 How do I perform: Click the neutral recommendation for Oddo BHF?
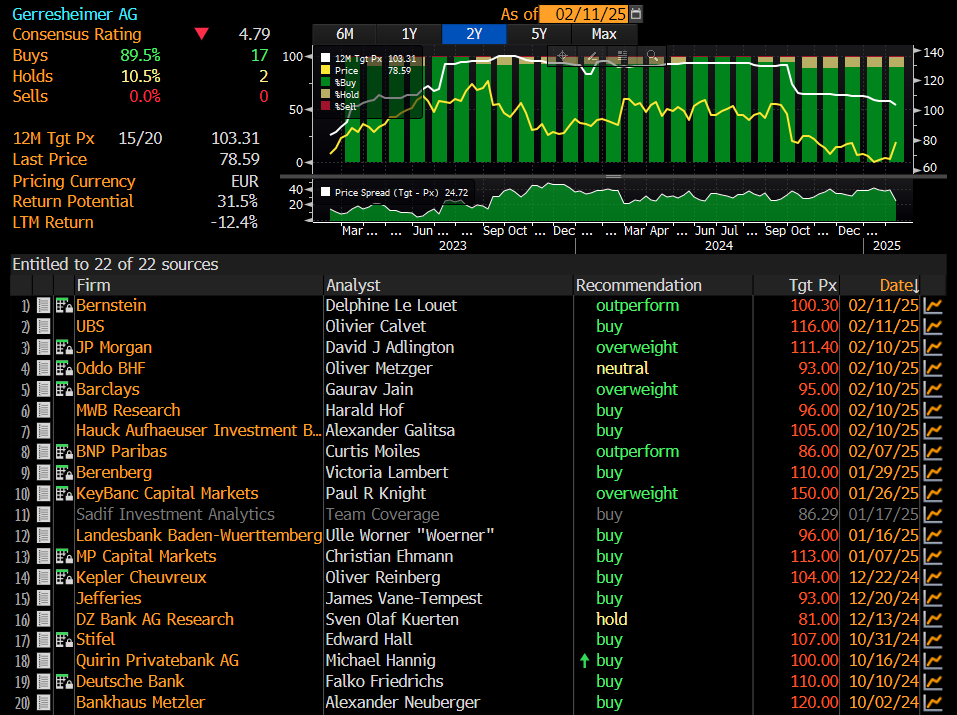click(622, 368)
